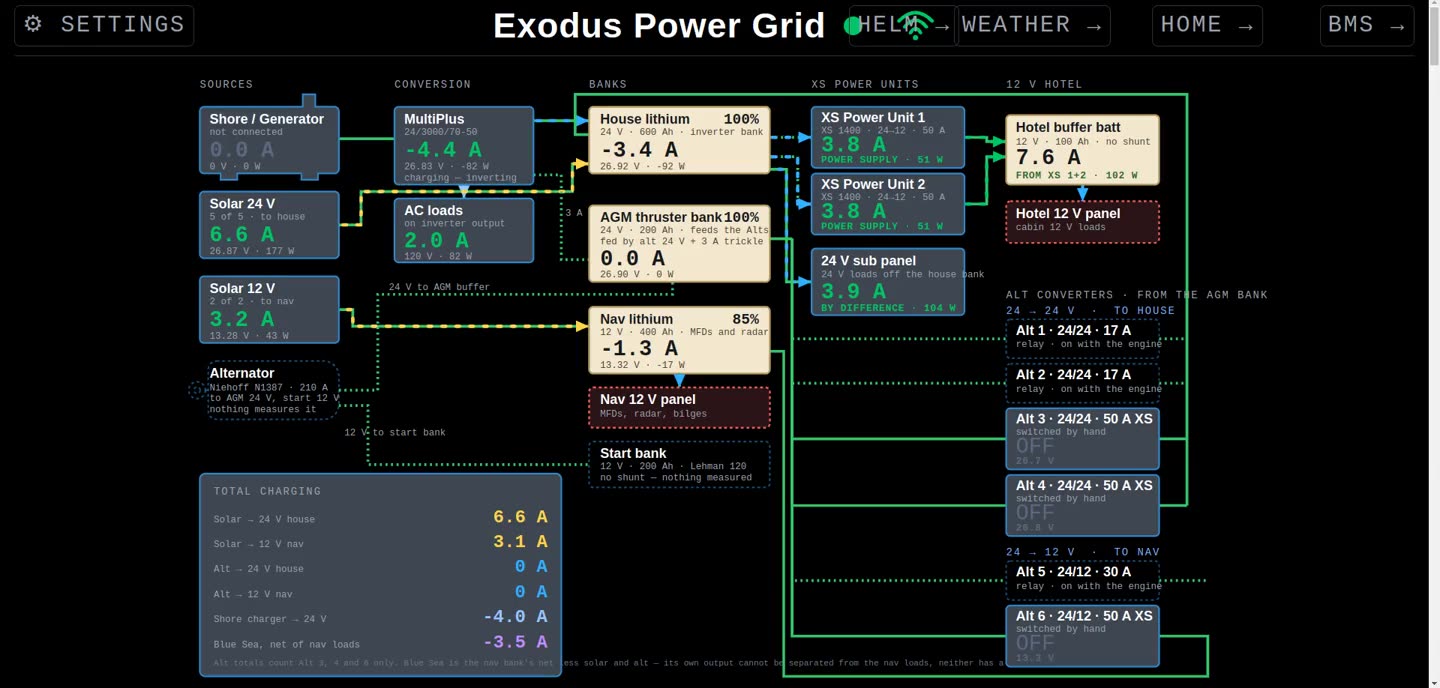Click the Exodus Power Grid title

(x=659, y=26)
